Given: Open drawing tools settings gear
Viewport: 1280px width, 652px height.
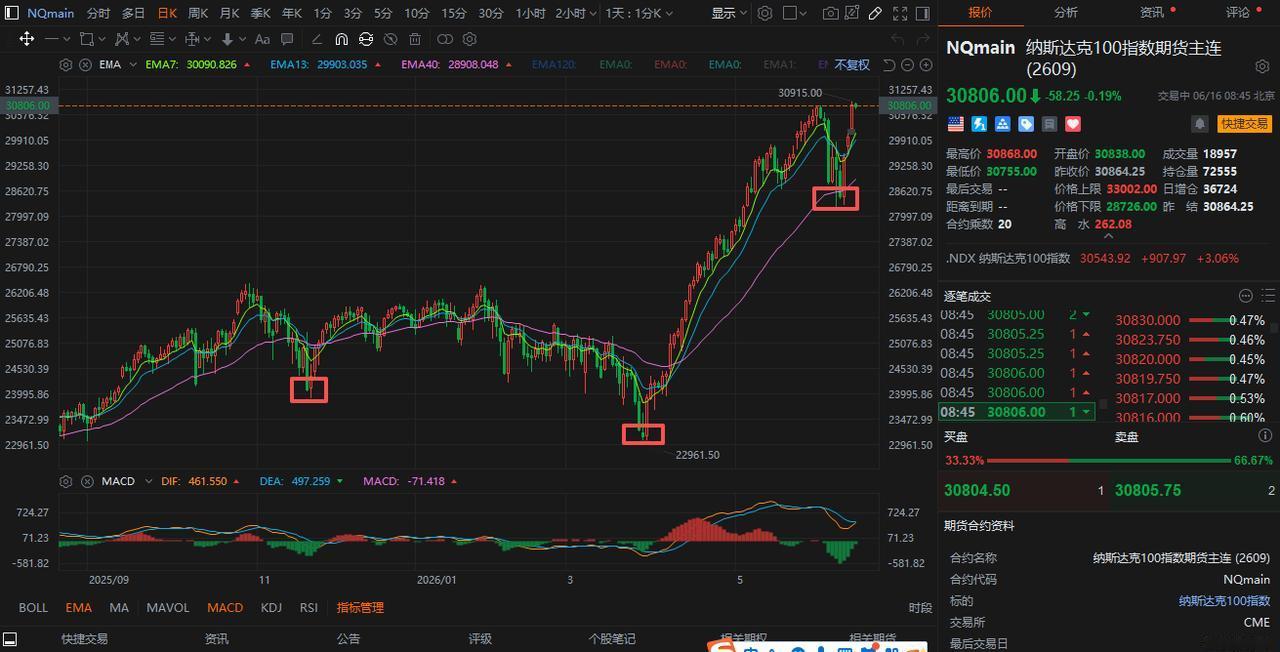Looking at the screenshot, I should tap(469, 39).
